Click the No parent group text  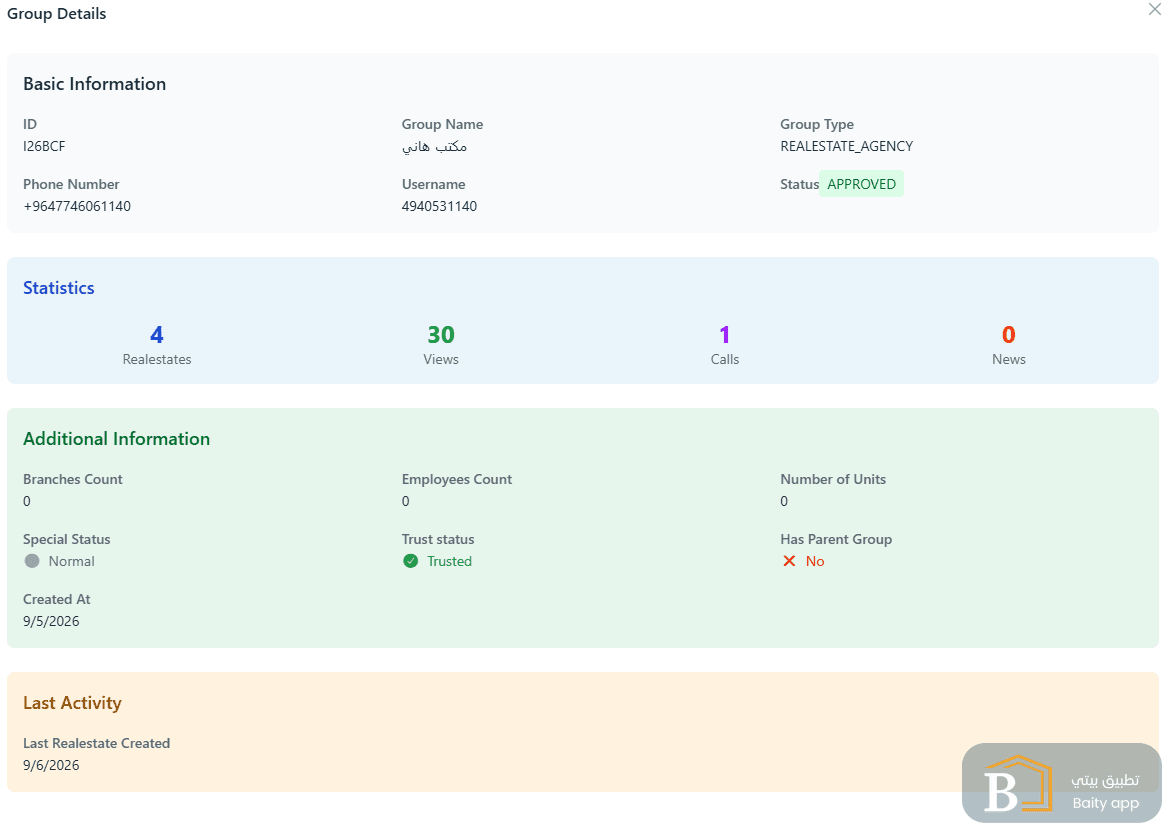click(x=815, y=561)
